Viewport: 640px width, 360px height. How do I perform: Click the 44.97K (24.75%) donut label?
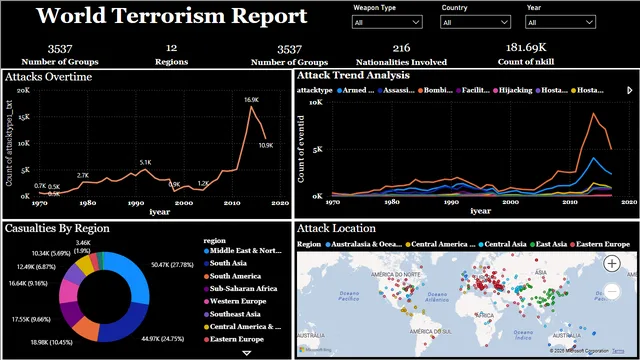163,339
